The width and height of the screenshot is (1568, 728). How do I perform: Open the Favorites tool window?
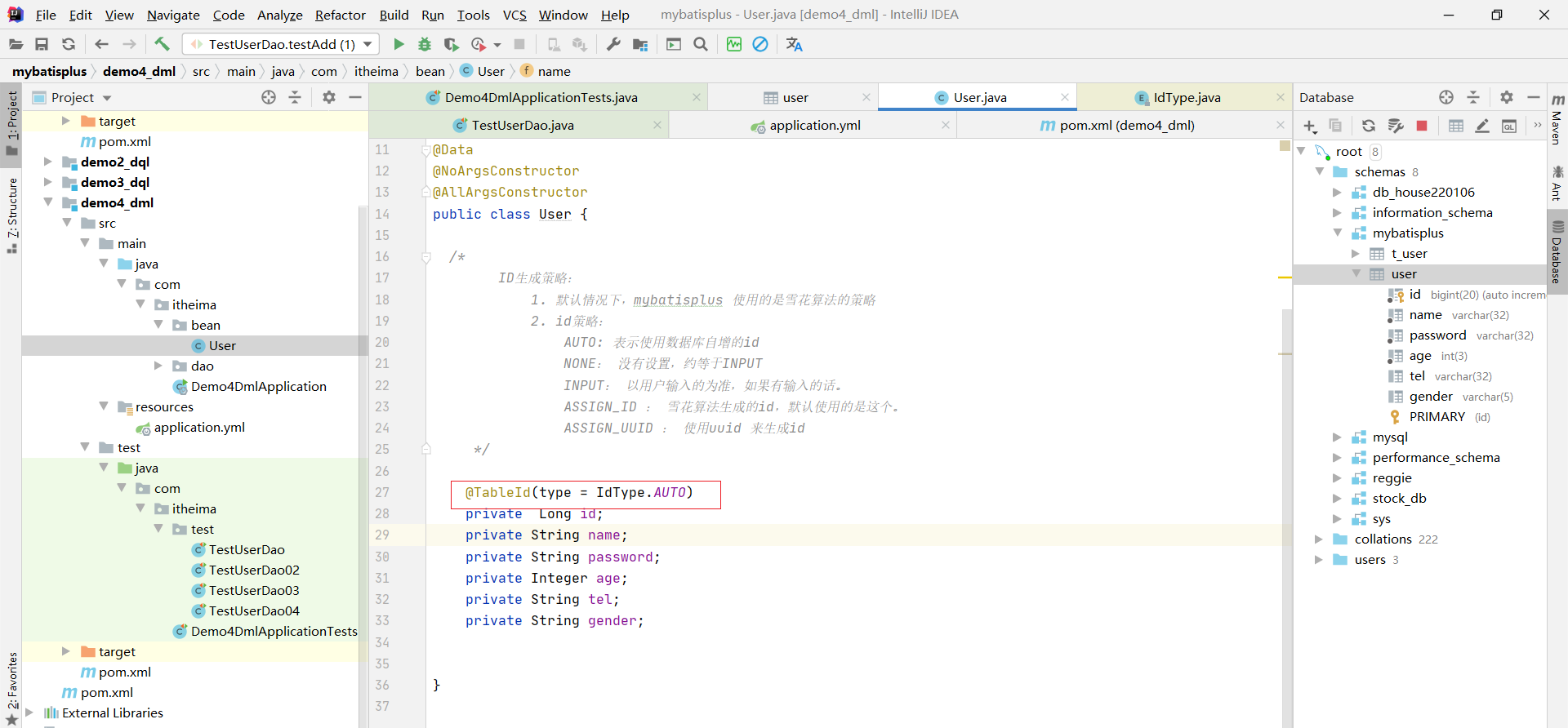tap(12, 687)
